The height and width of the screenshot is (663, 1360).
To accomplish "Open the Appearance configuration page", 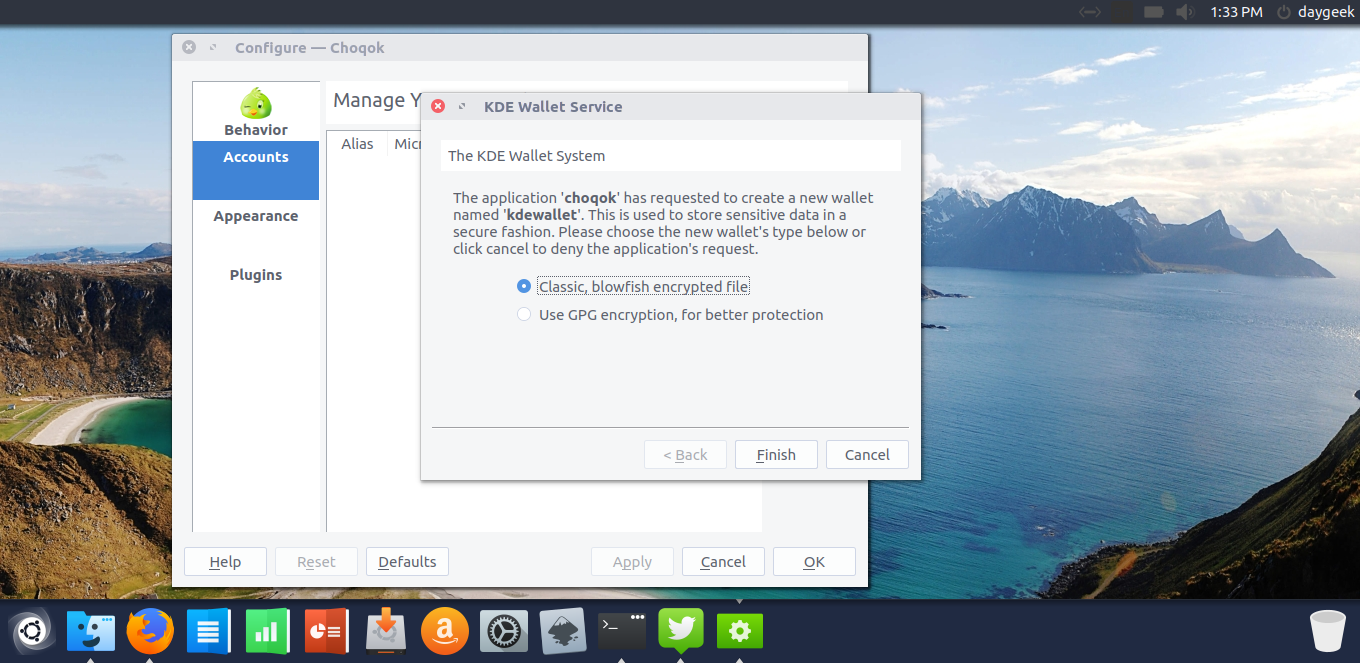I will 256,216.
